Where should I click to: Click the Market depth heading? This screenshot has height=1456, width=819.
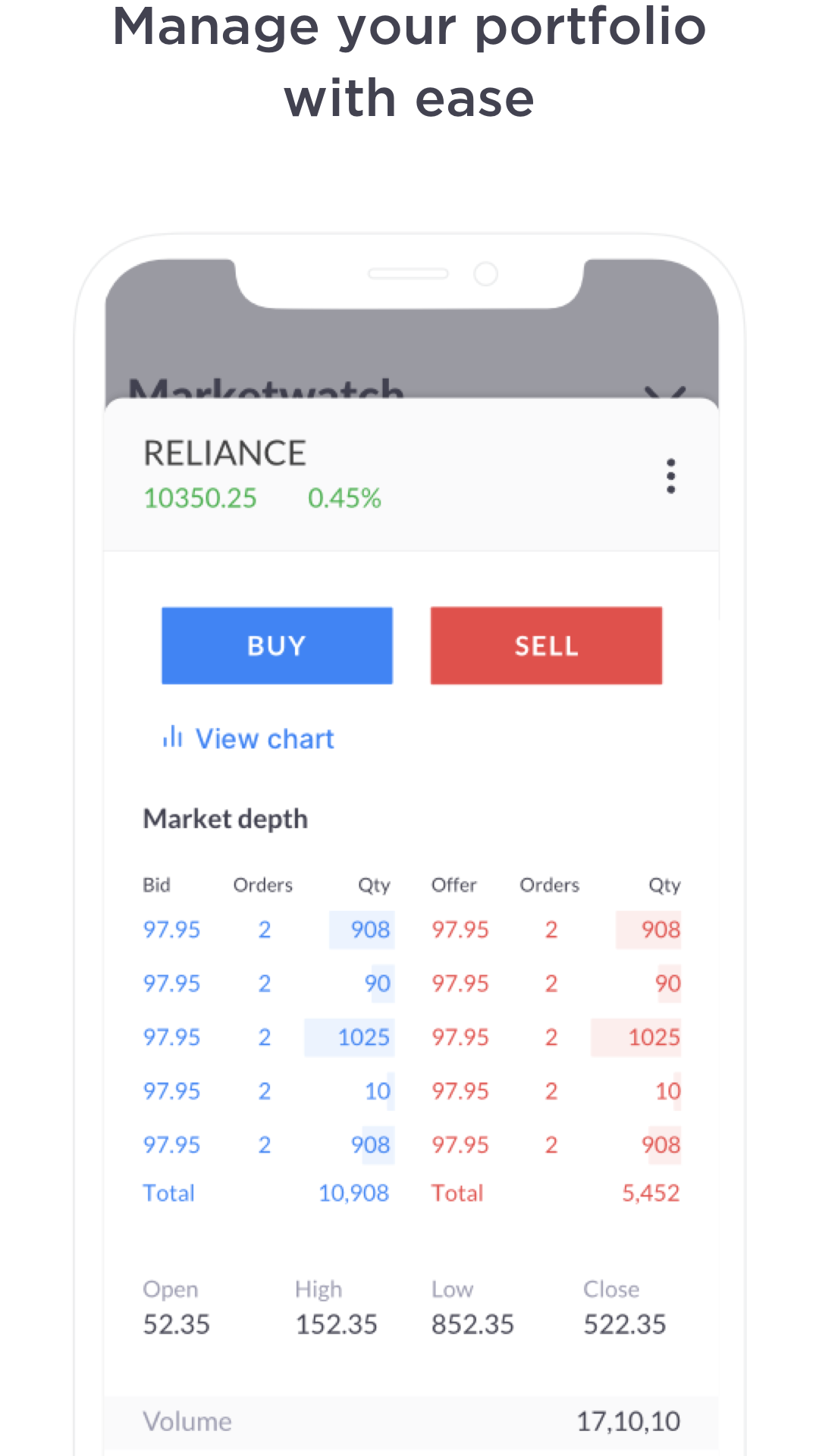[225, 819]
